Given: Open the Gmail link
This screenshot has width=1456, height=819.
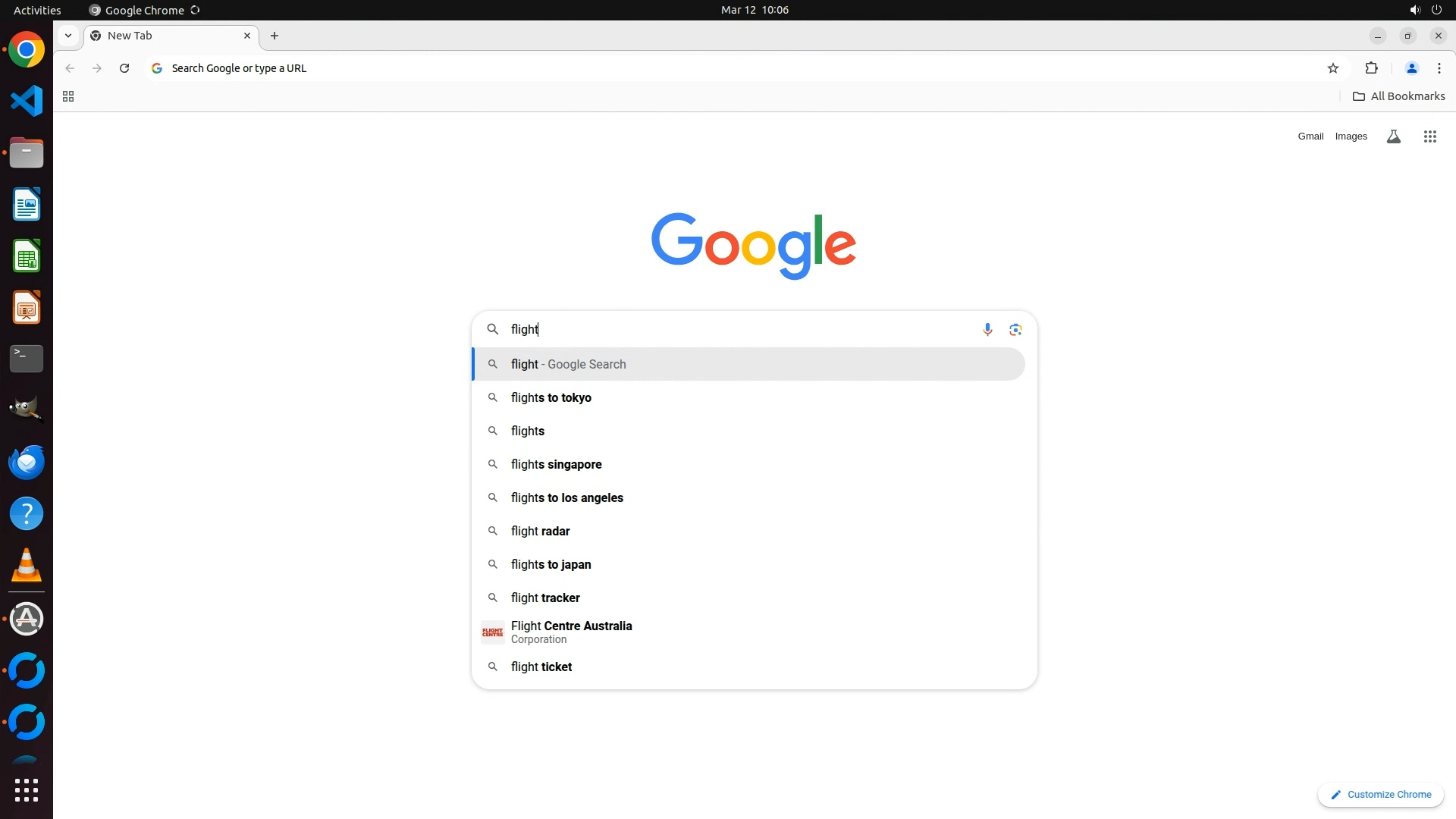Looking at the screenshot, I should pyautogui.click(x=1310, y=136).
